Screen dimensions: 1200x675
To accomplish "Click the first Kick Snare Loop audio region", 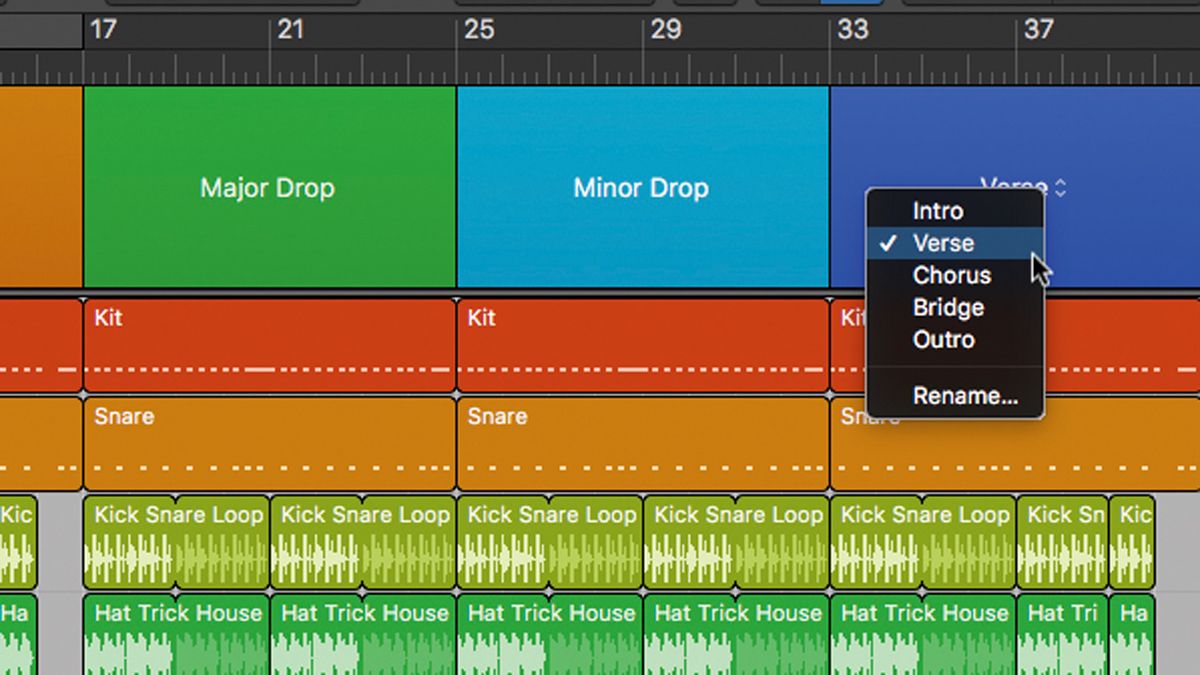I will (176, 540).
